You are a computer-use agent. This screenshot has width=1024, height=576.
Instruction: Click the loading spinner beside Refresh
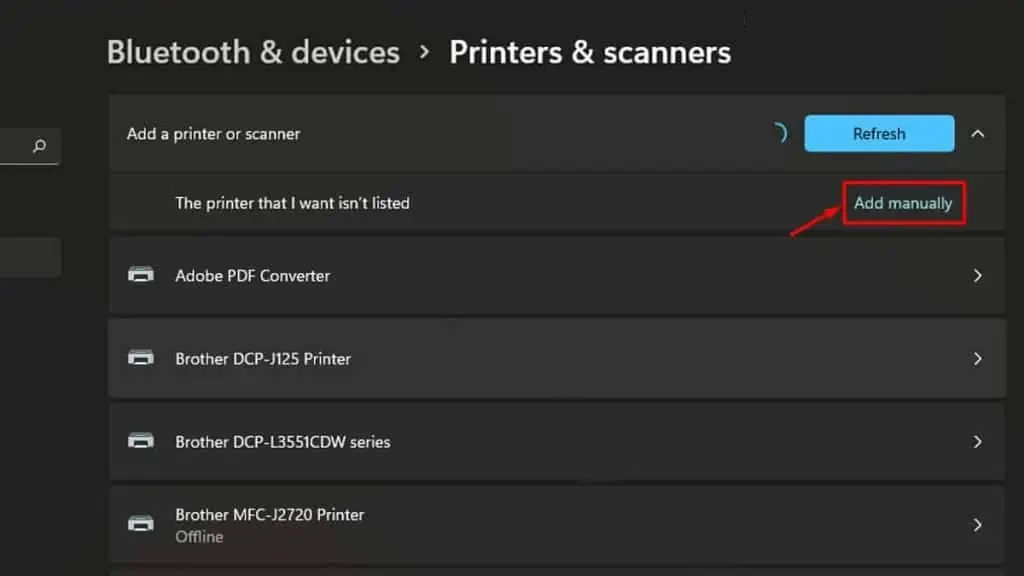[780, 133]
